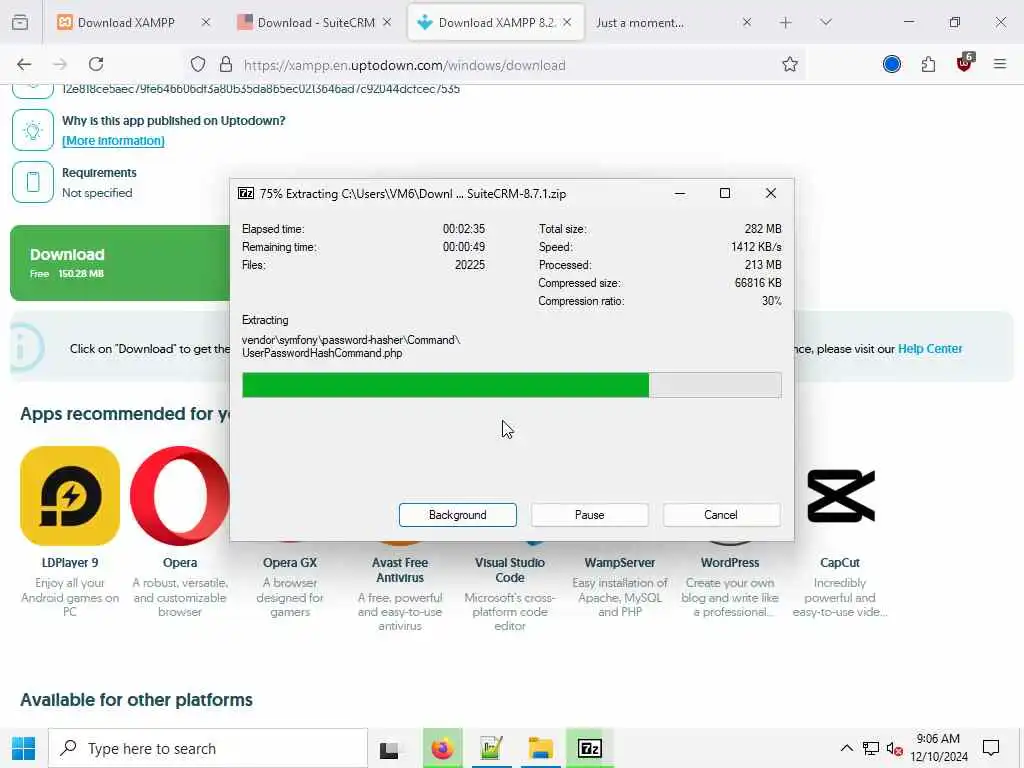Open the Windows Start menu
The image size is (1024, 768).
tap(24, 748)
